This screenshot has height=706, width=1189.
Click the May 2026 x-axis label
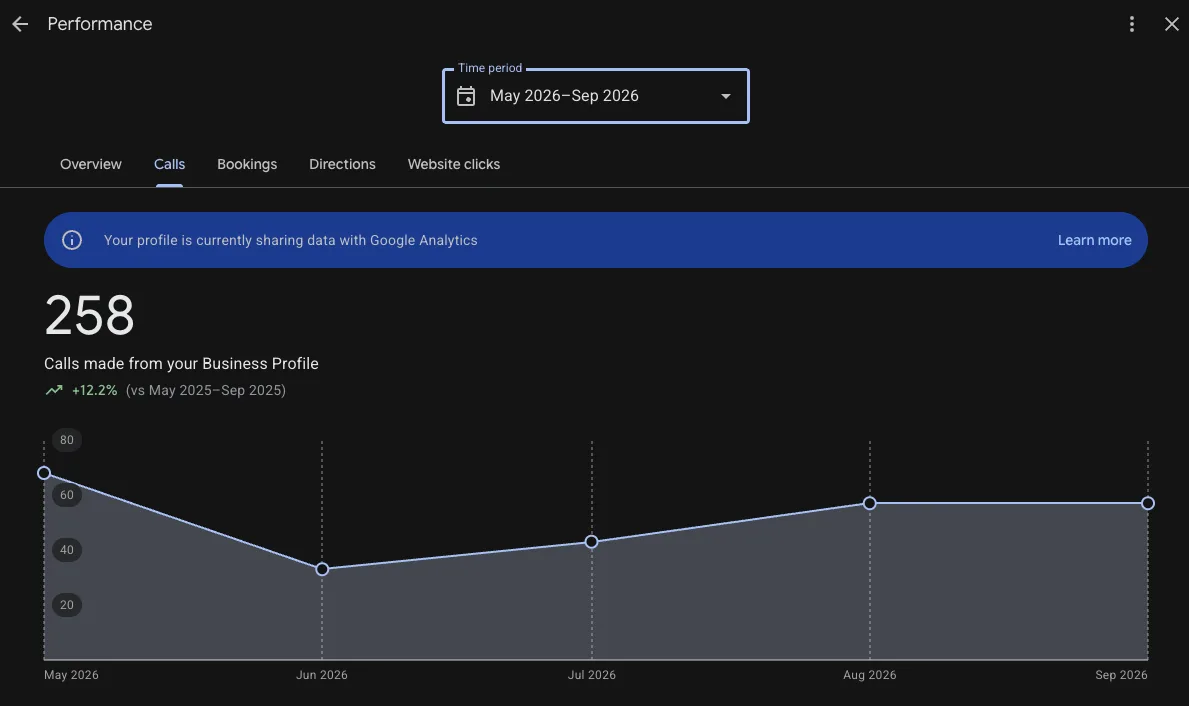[71, 675]
